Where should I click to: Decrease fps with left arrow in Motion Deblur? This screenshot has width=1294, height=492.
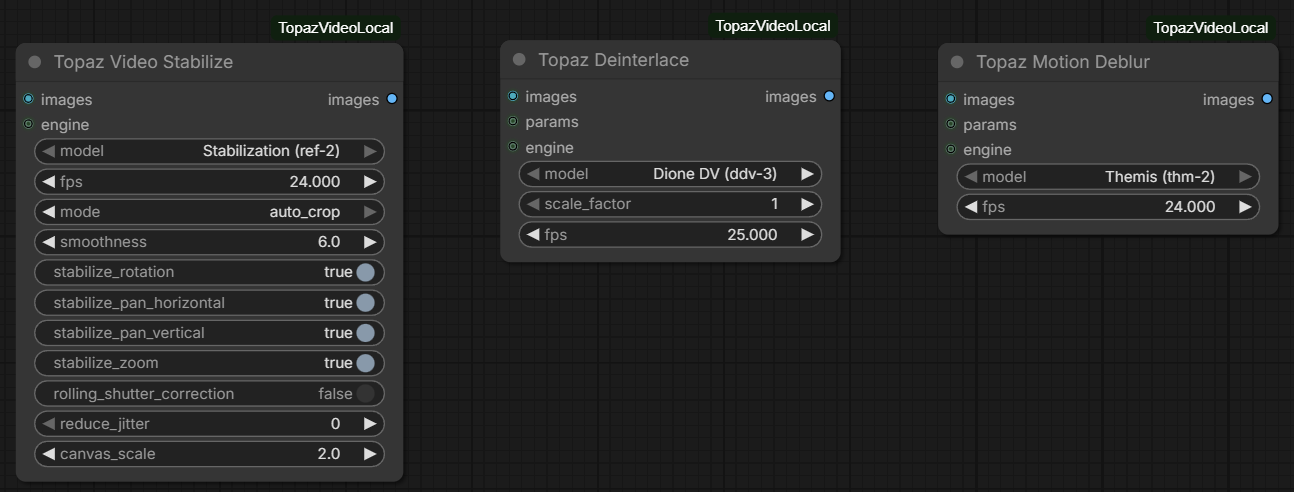970,206
